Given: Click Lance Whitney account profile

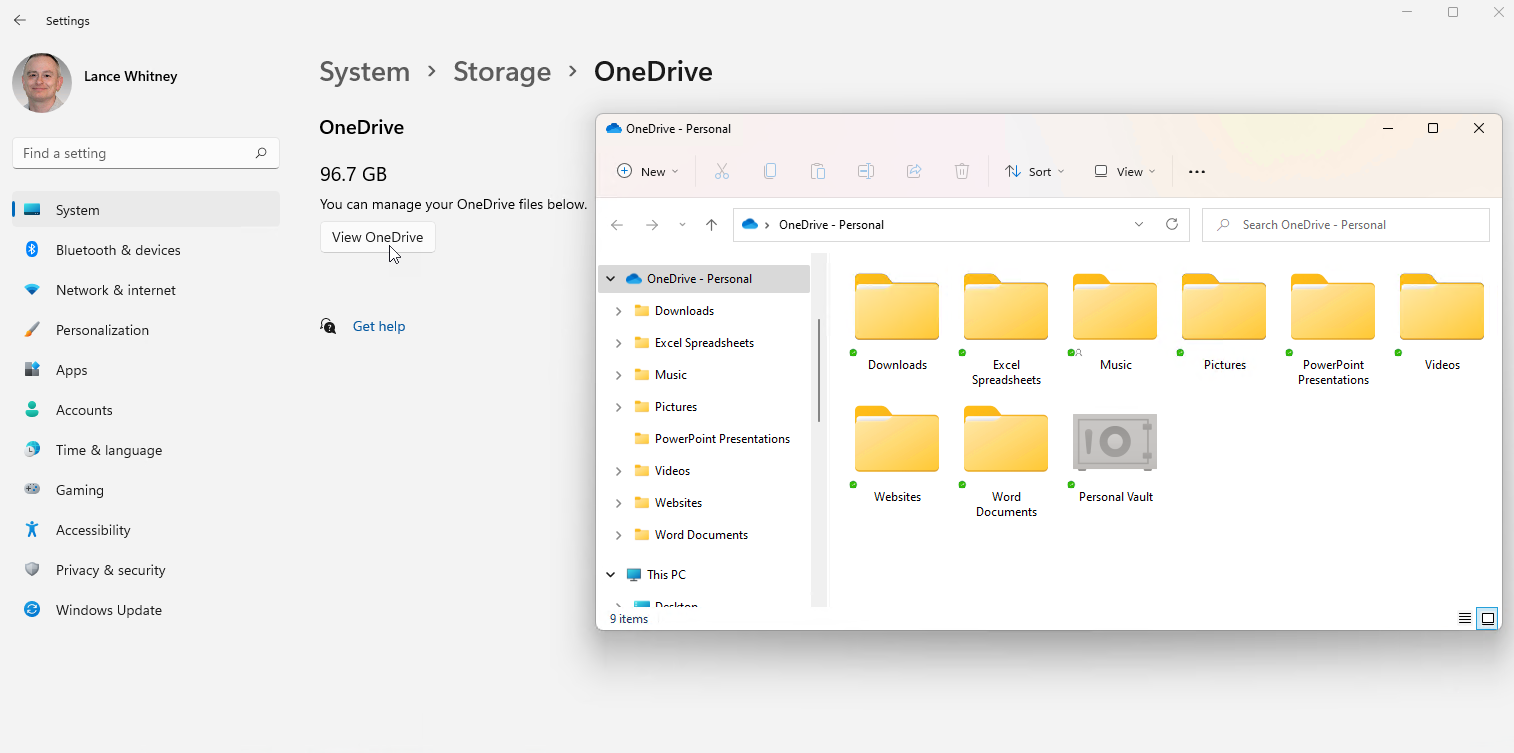Looking at the screenshot, I should pyautogui.click(x=95, y=82).
